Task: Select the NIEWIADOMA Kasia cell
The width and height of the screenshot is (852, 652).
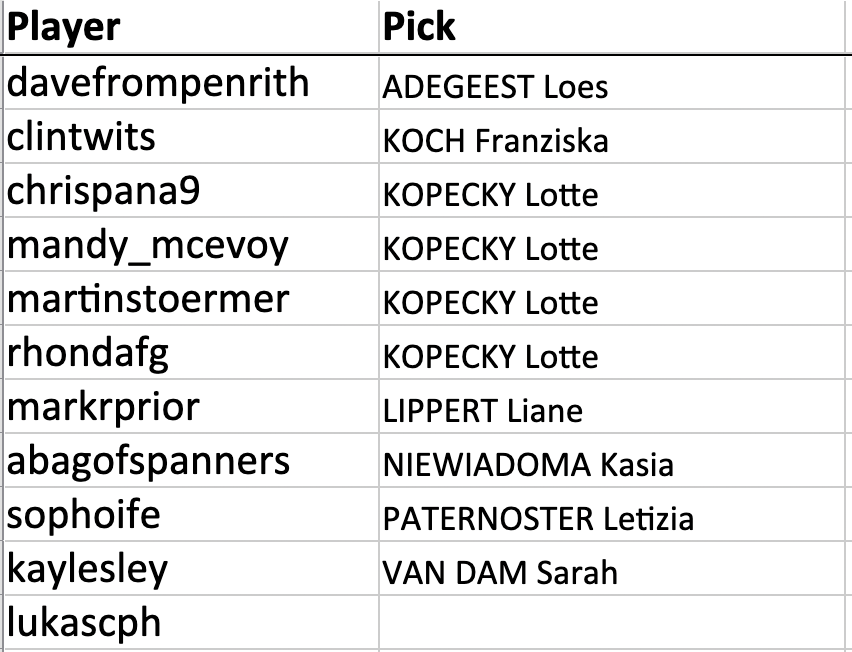Action: 612,460
